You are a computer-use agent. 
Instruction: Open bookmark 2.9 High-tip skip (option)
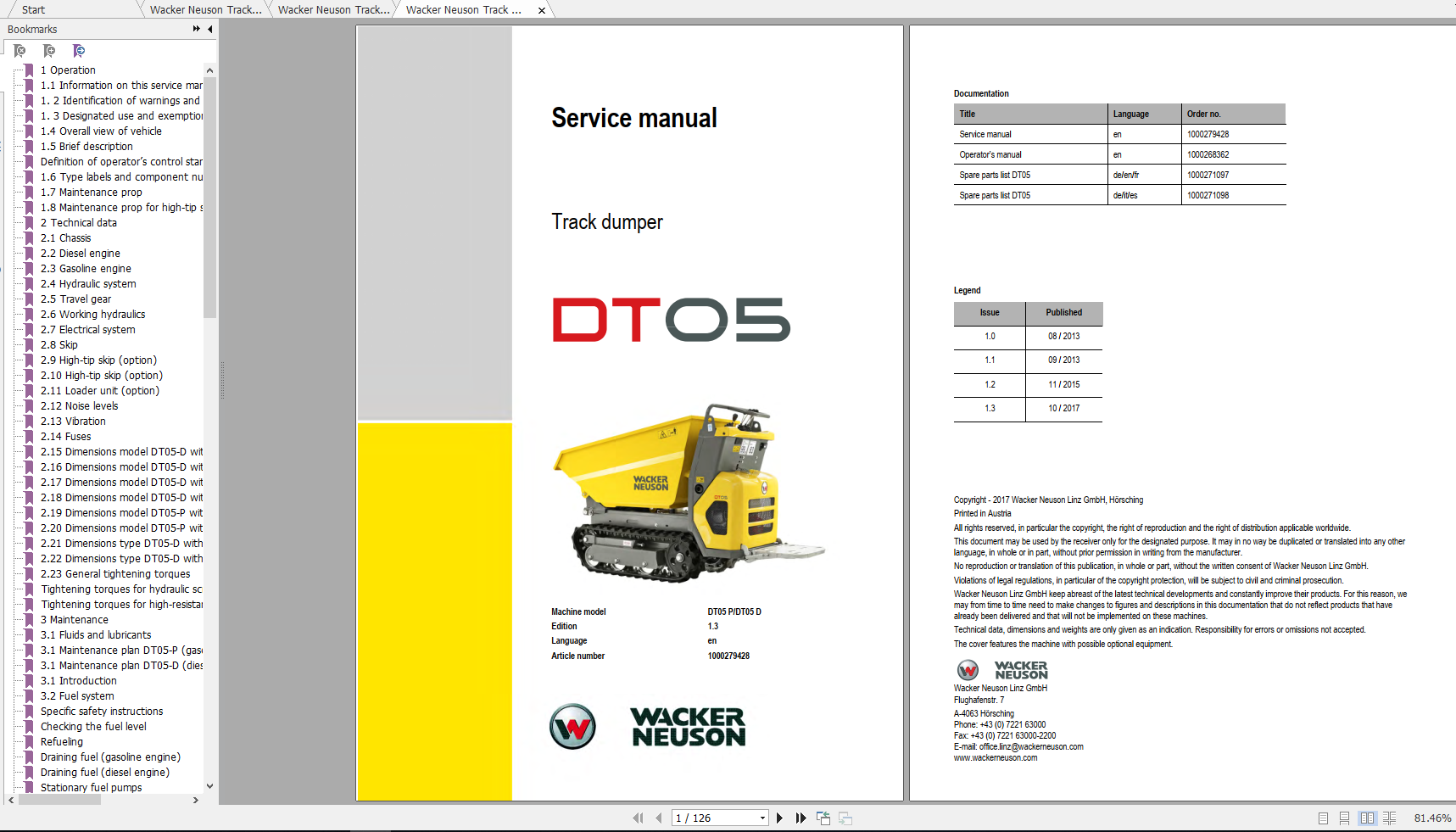(x=98, y=360)
